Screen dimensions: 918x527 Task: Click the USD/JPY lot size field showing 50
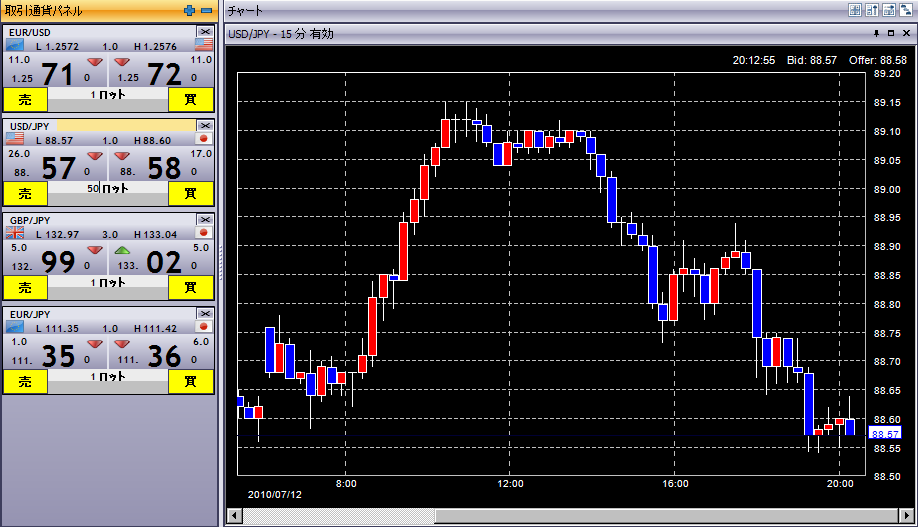(x=108, y=188)
